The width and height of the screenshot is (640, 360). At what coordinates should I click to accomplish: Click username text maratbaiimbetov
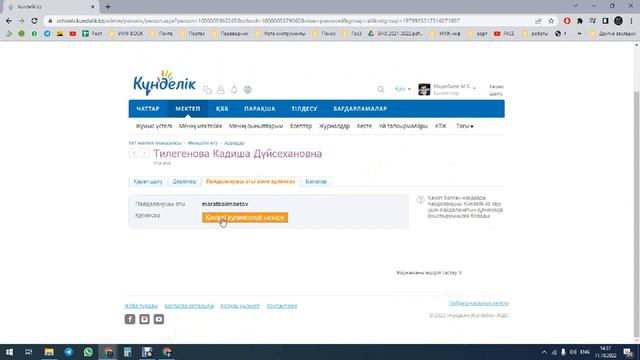pos(225,204)
